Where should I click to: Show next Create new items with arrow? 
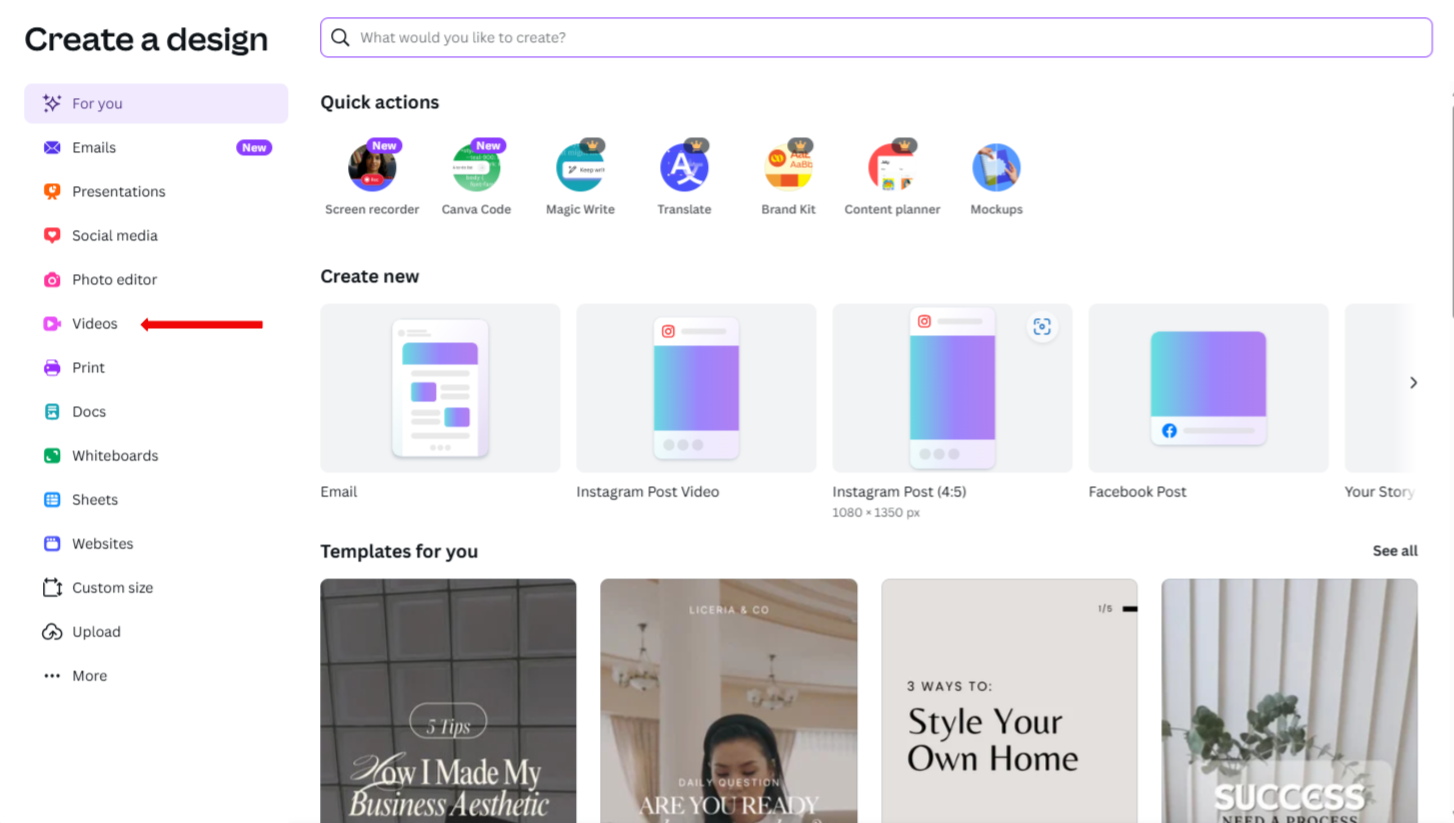(x=1413, y=382)
